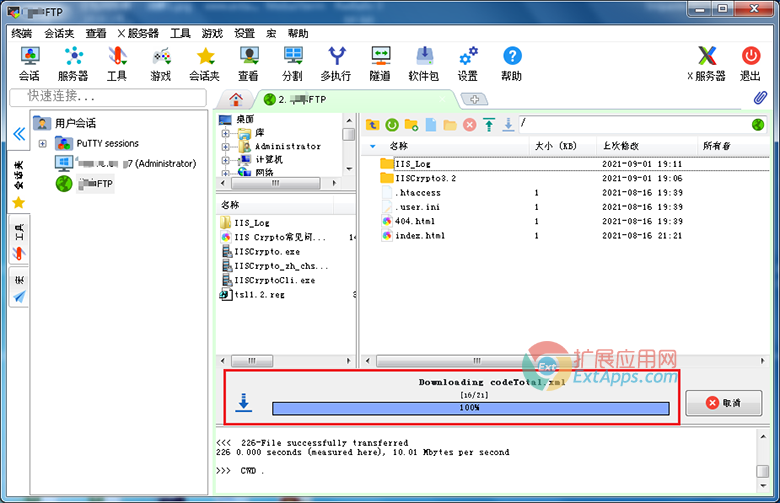The width and height of the screenshot is (780, 503).
Task: Switch to the home tab
Action: pos(236,100)
